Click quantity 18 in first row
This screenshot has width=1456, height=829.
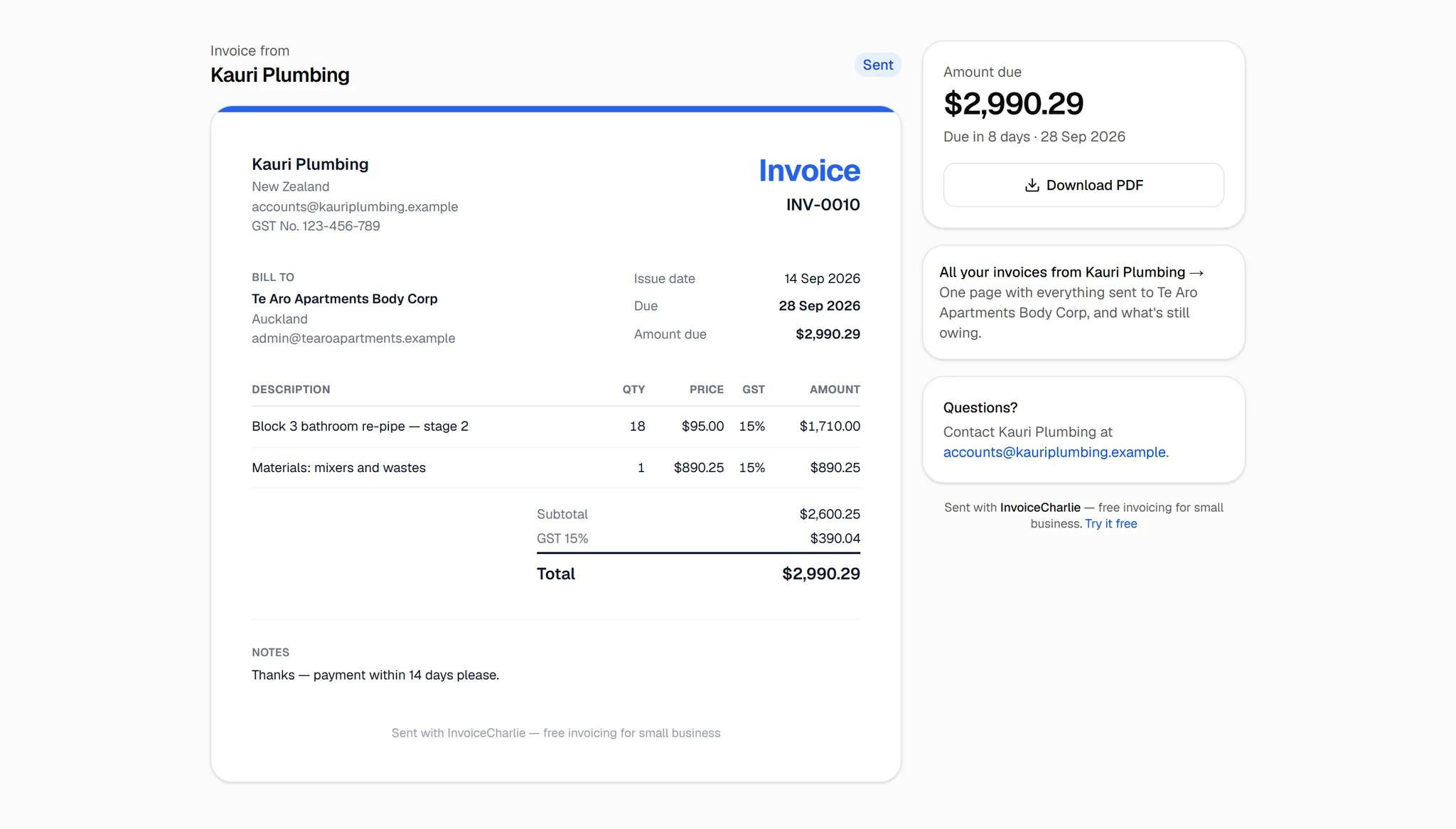click(x=637, y=427)
